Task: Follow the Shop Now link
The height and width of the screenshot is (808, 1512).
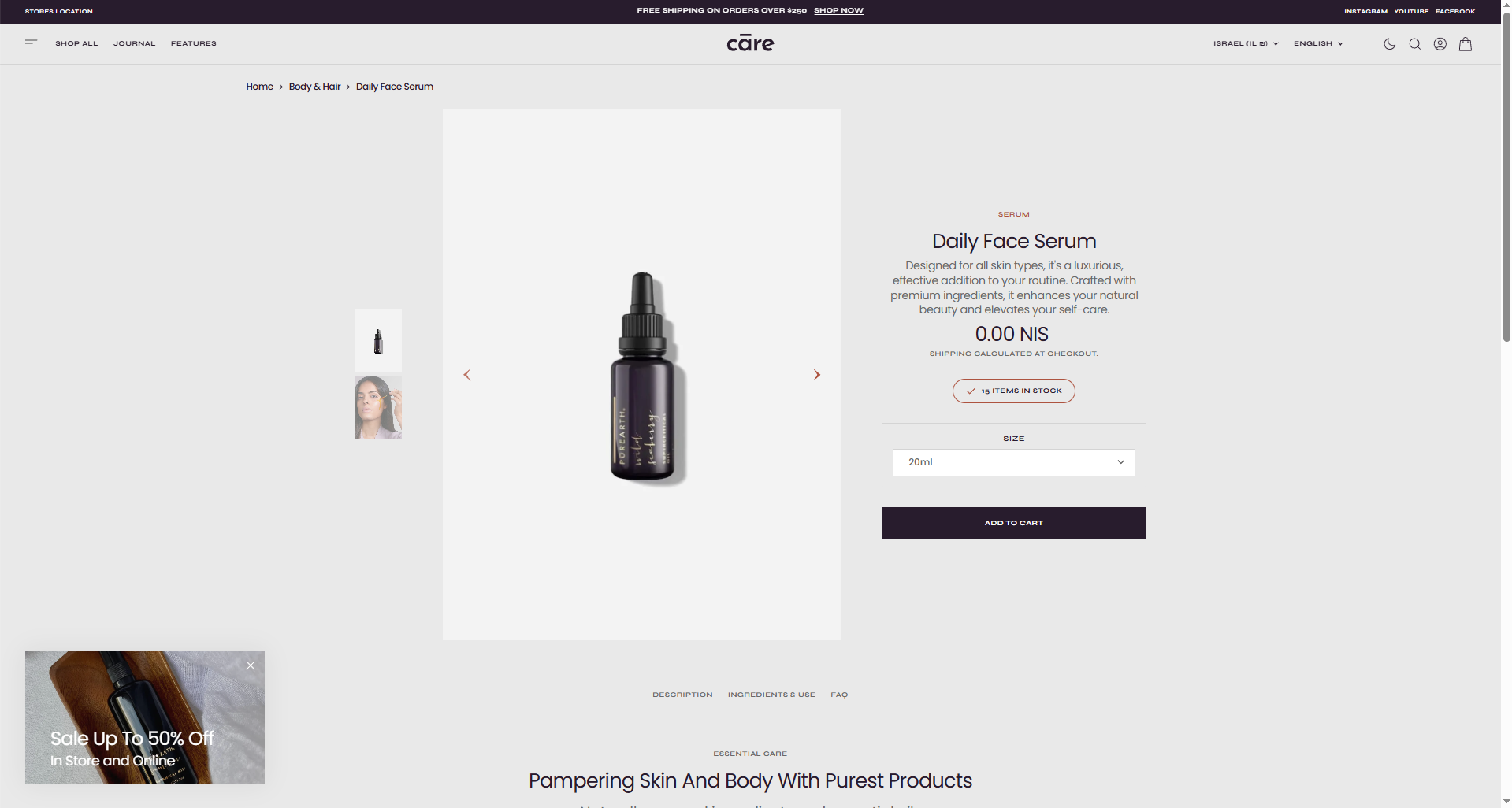Action: click(838, 10)
